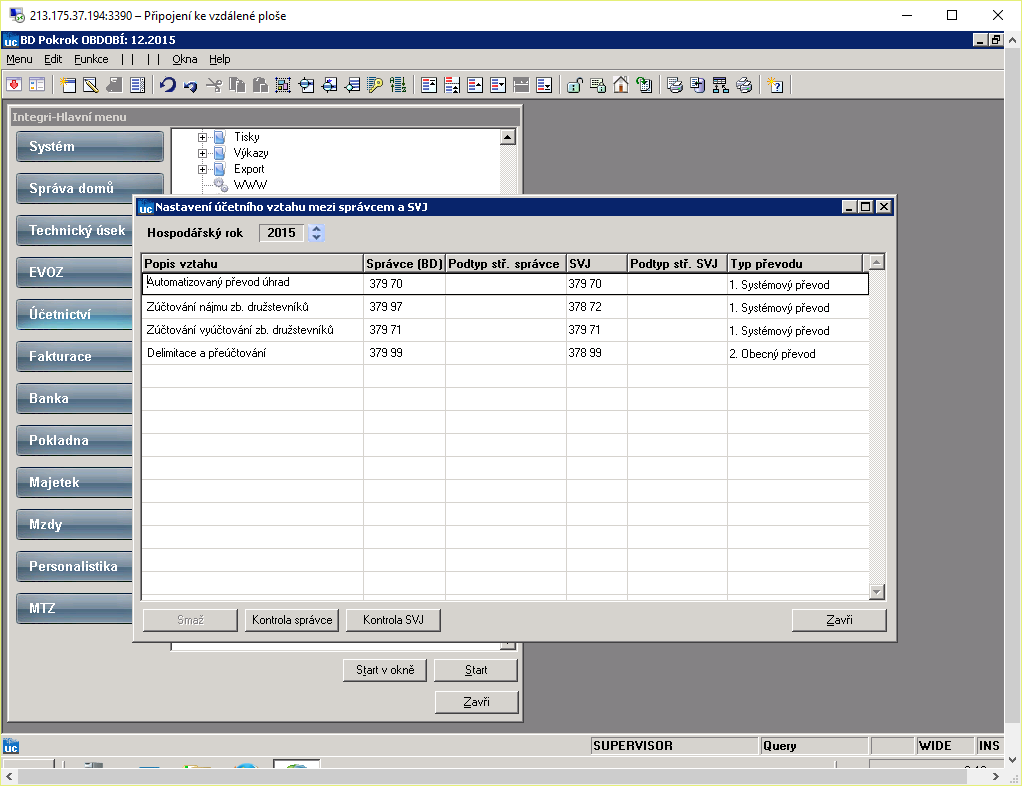Open the Fakturace module
This screenshot has width=1022, height=786.
point(75,357)
